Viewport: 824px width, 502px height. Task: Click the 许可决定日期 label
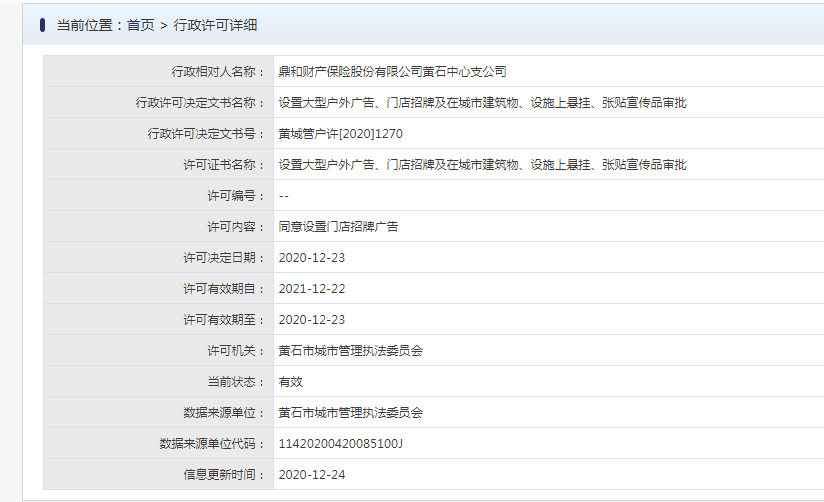click(224, 258)
